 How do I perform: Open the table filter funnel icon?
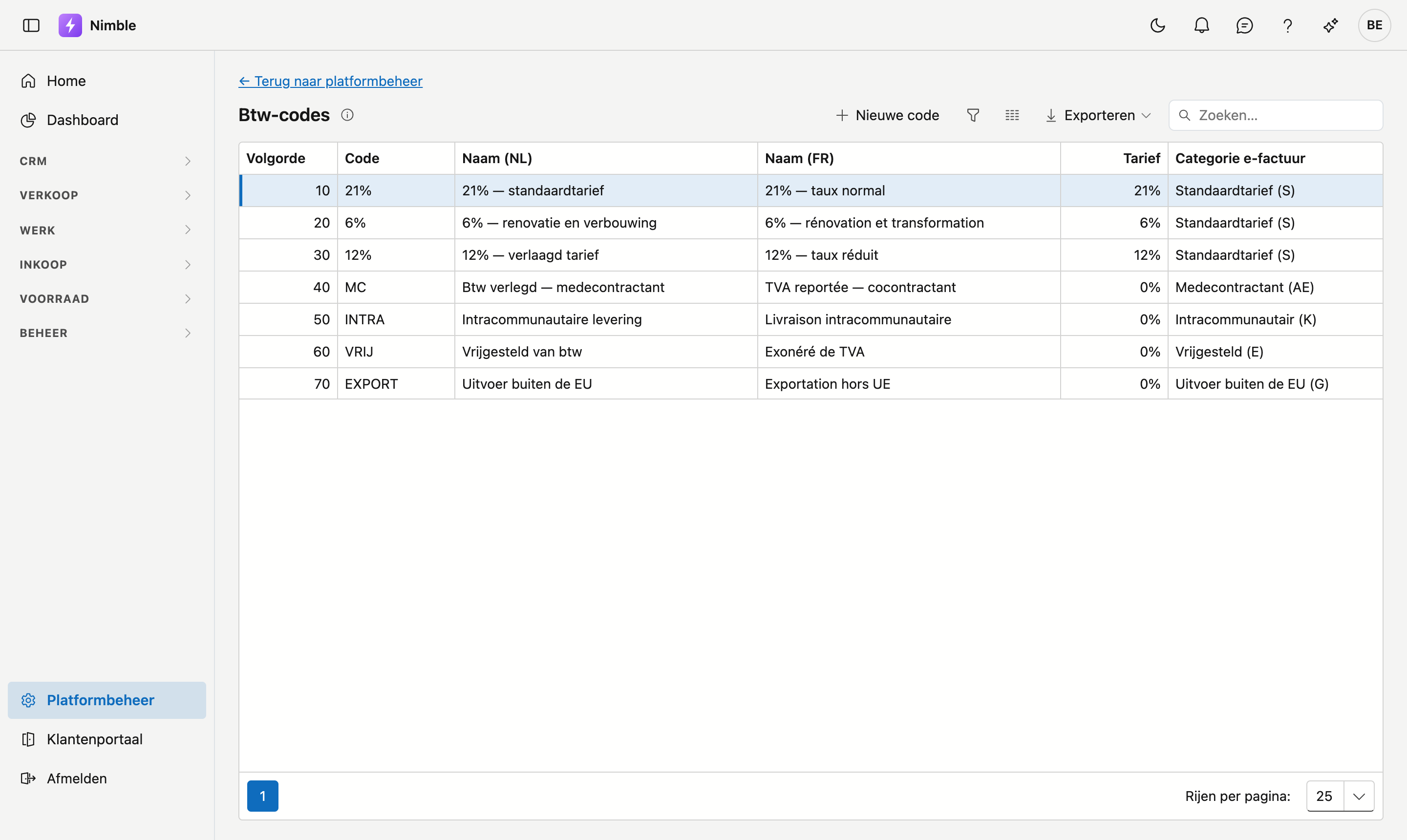click(973, 115)
